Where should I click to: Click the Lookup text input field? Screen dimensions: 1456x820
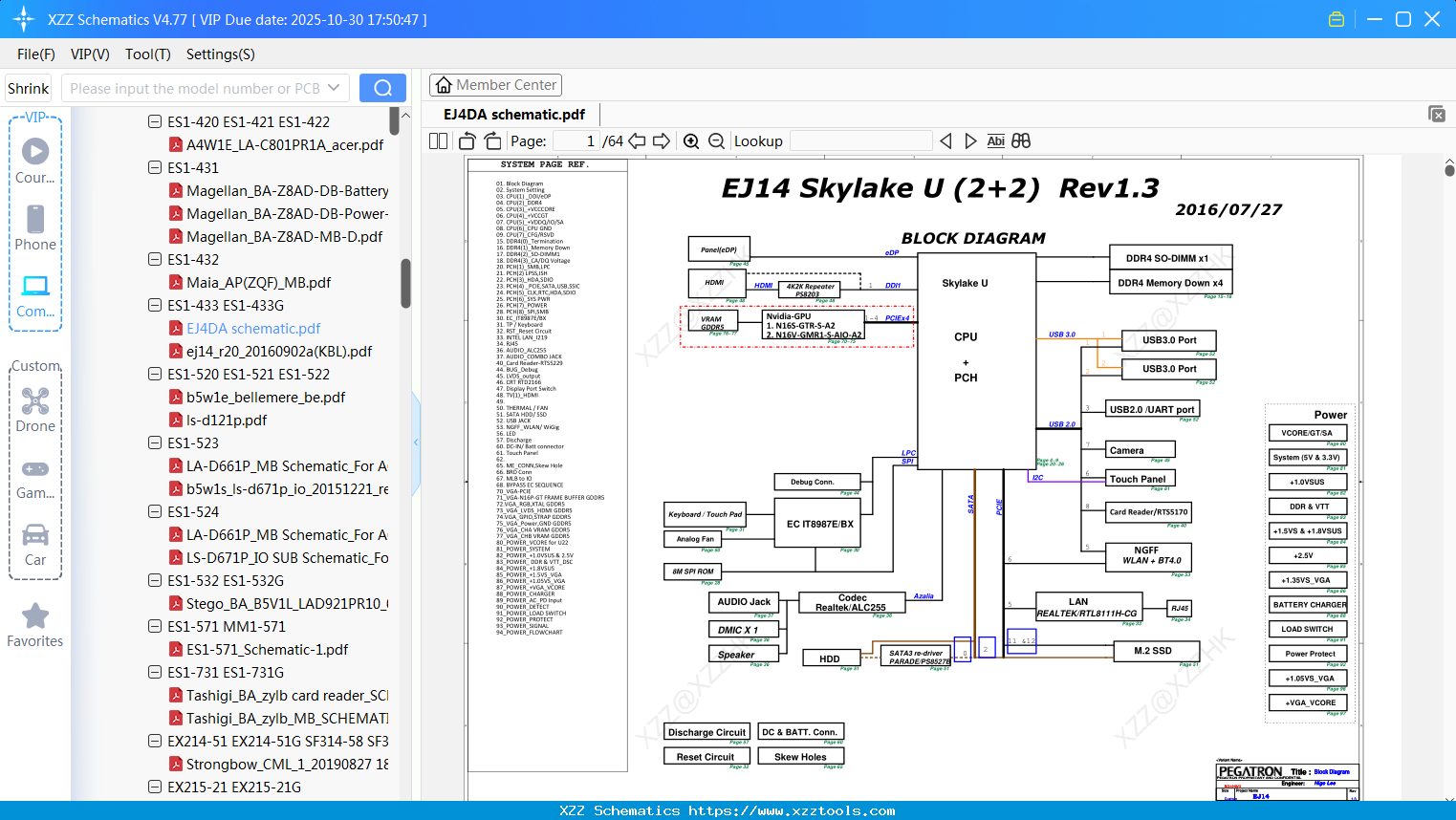pos(860,141)
